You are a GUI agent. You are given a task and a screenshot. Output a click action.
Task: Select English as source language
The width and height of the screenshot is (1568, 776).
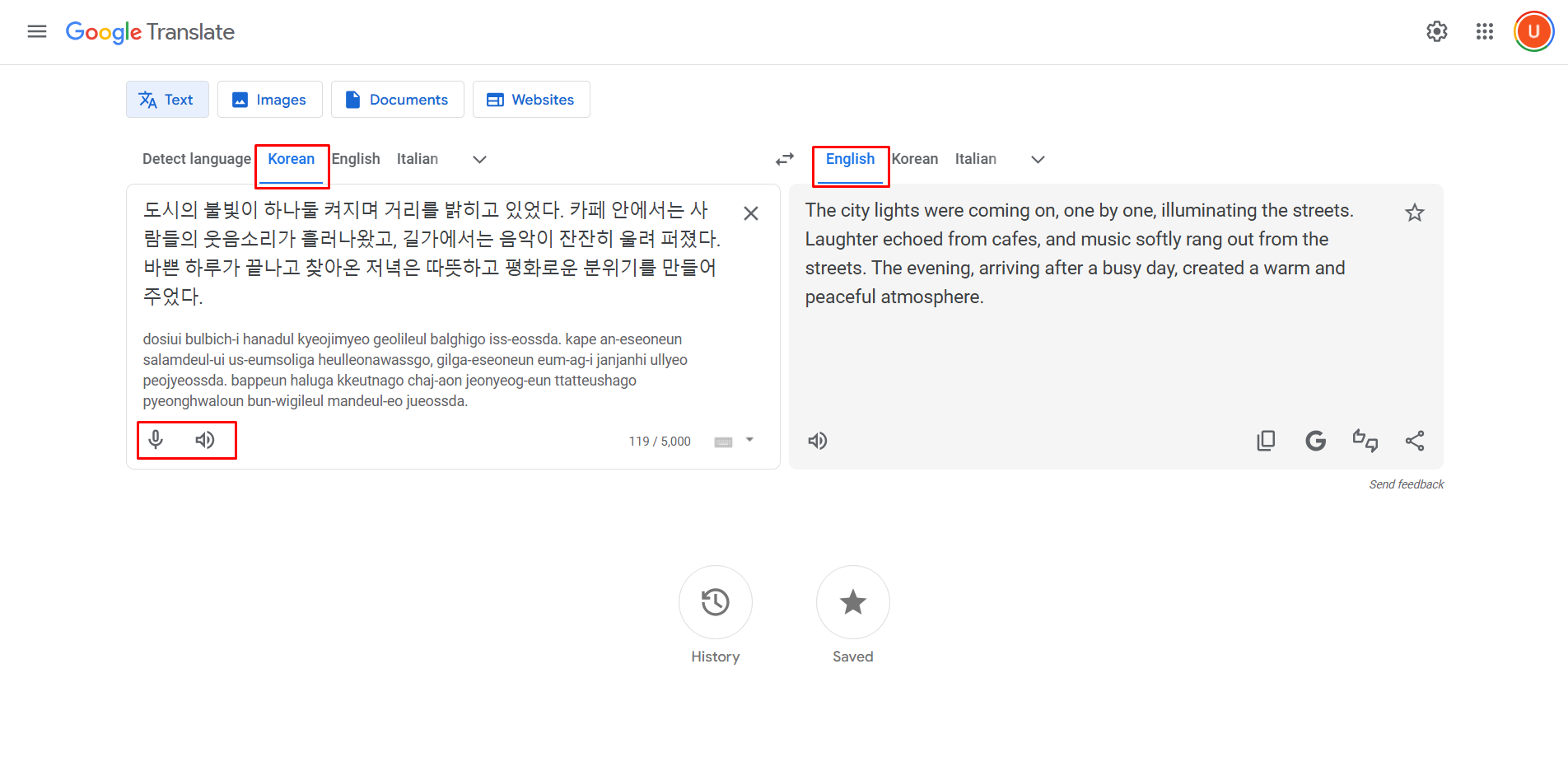point(356,159)
